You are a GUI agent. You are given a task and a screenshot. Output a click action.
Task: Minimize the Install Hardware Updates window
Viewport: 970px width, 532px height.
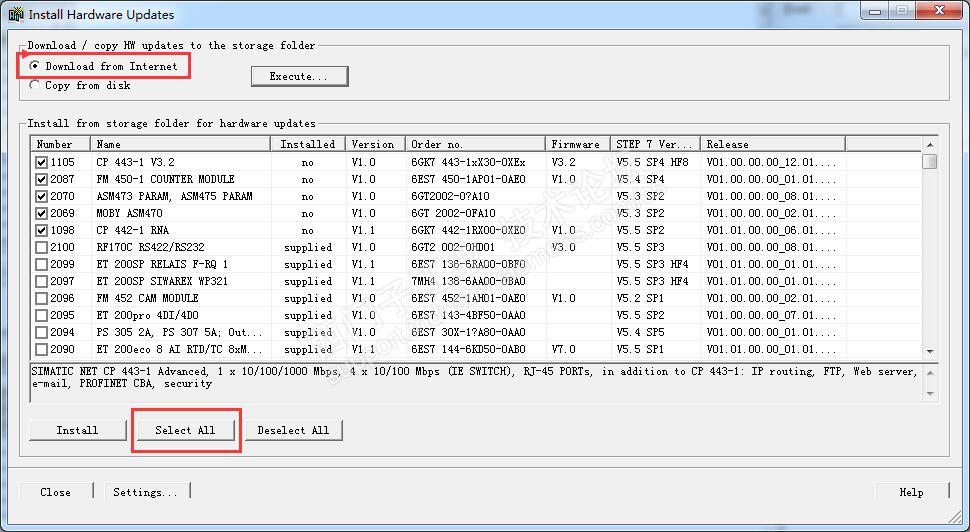click(x=875, y=11)
